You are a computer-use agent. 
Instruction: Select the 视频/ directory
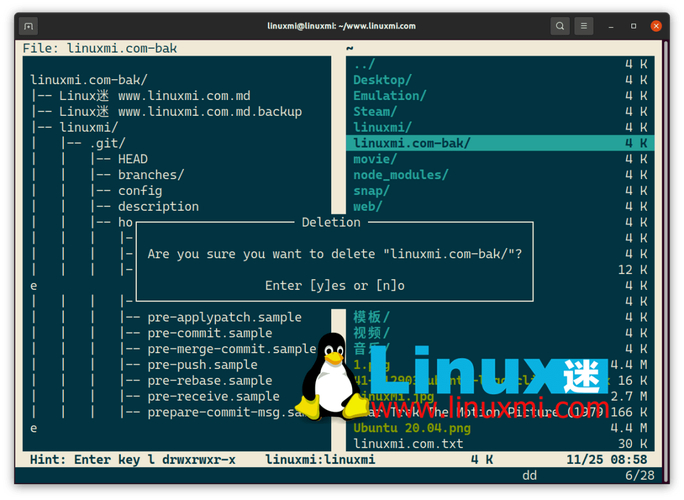(500, 332)
